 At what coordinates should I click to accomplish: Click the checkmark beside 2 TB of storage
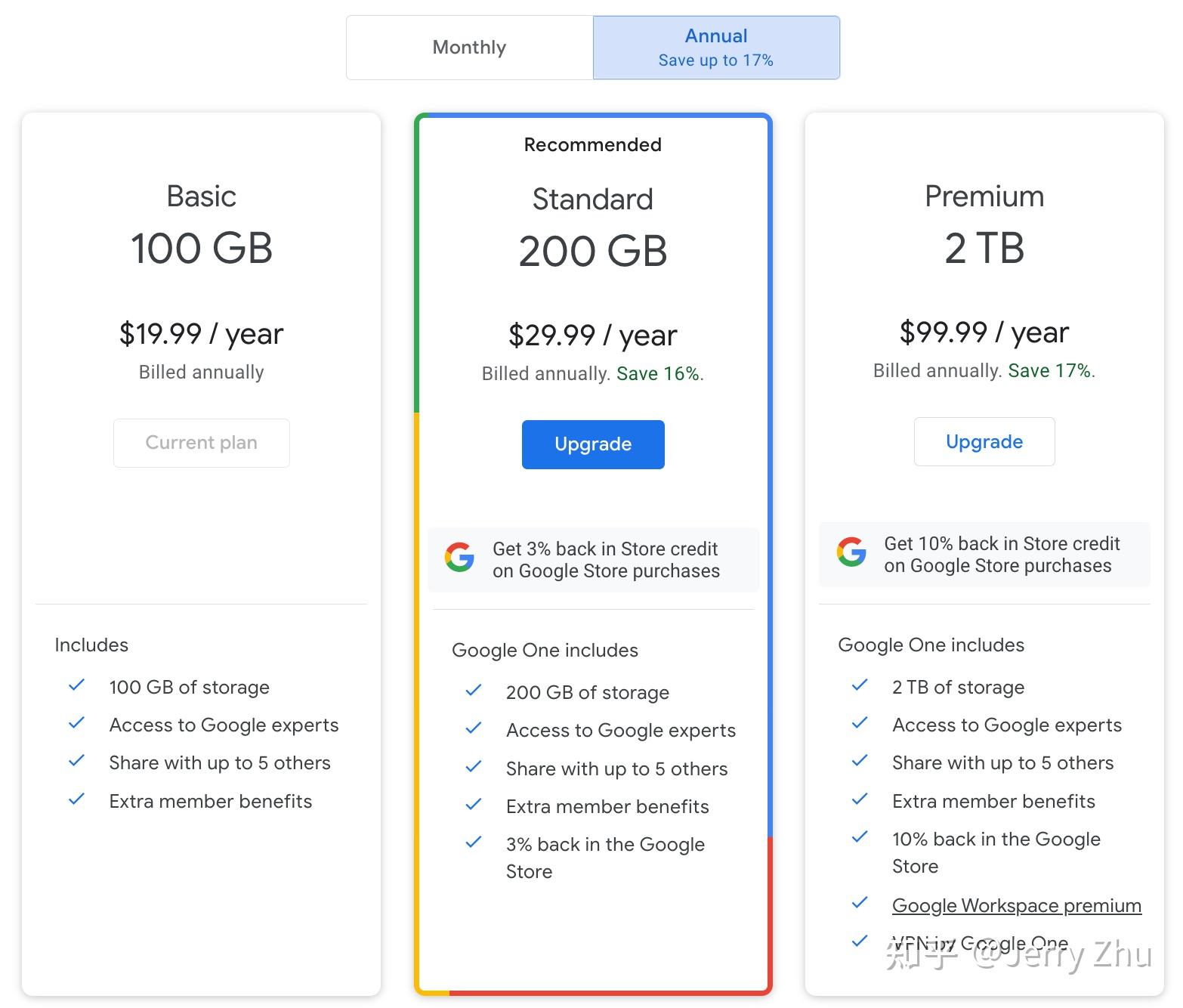point(860,685)
